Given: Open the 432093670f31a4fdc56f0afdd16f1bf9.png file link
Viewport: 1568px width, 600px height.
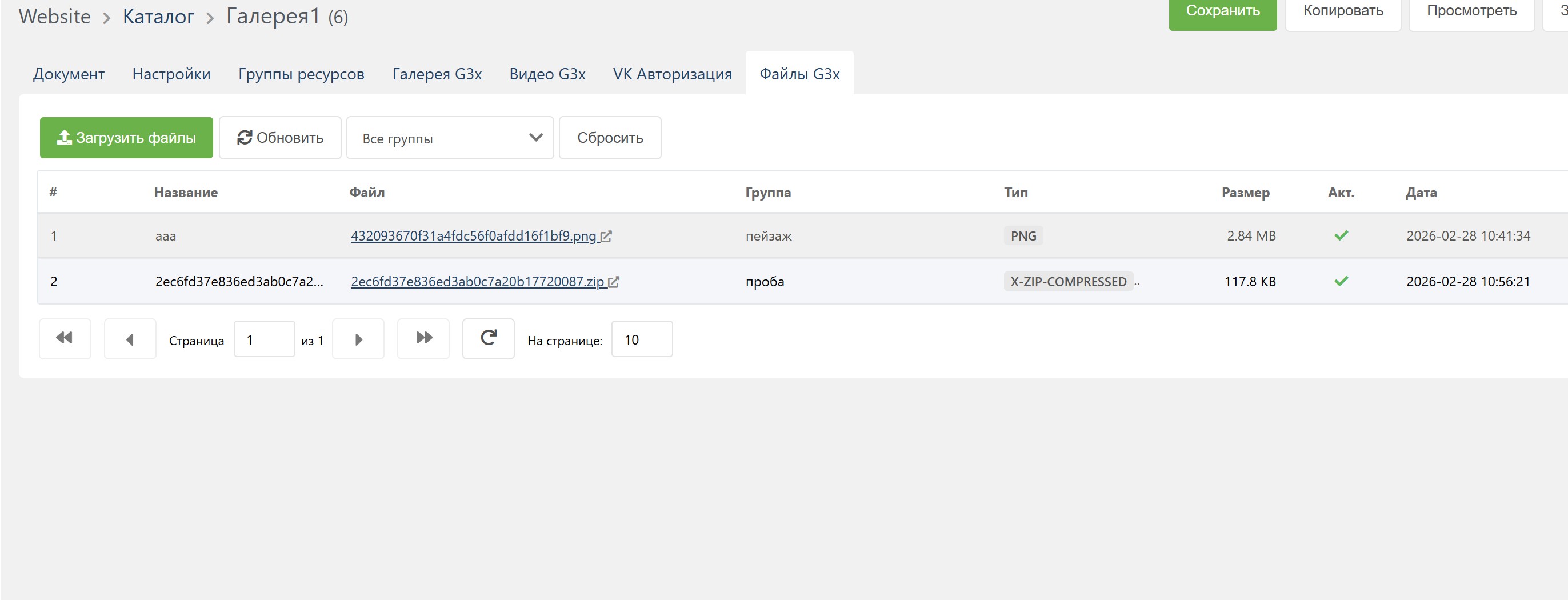Looking at the screenshot, I should coord(473,236).
